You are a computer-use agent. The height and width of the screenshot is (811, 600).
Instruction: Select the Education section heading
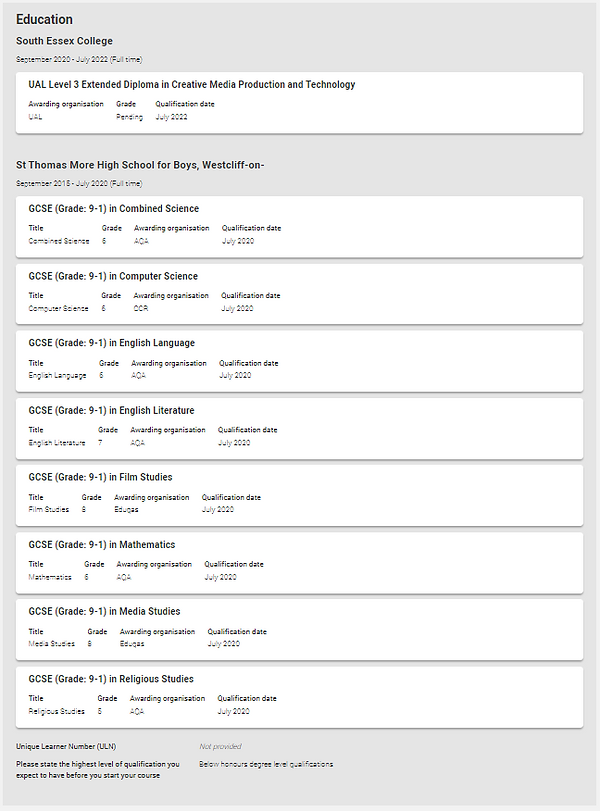43,19
